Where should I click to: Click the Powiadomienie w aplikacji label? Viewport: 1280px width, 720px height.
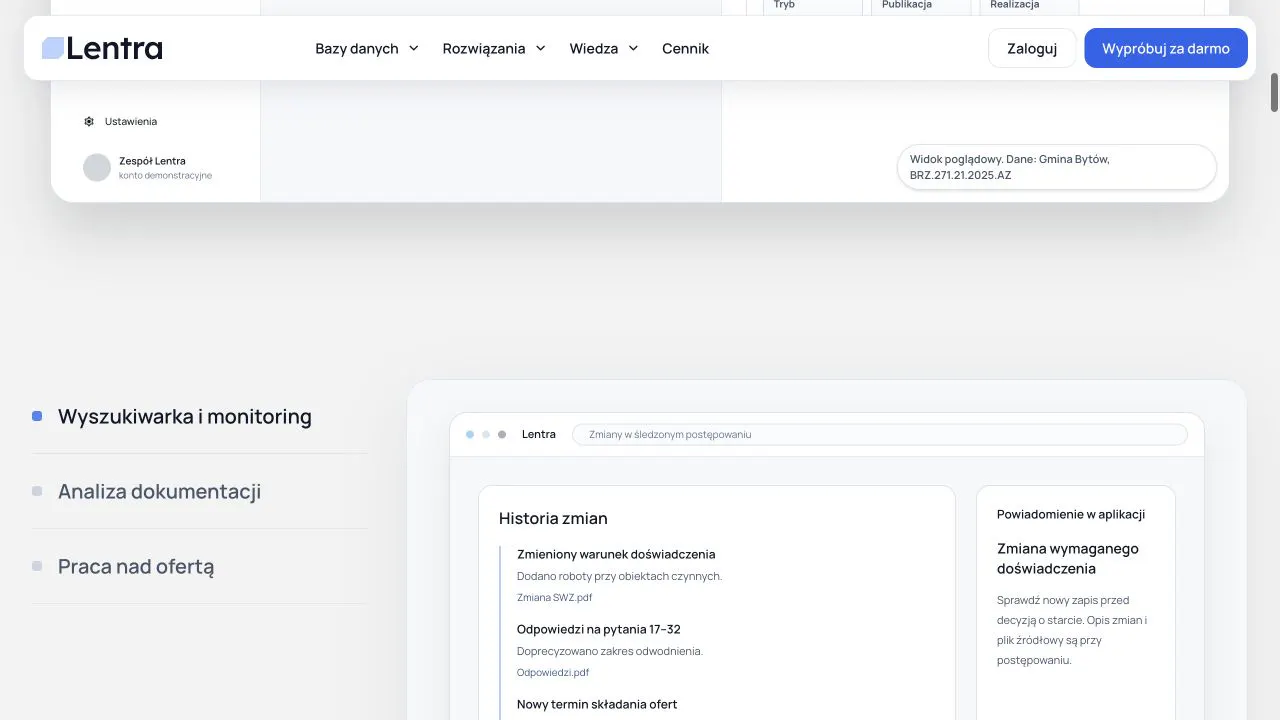coord(1071,514)
